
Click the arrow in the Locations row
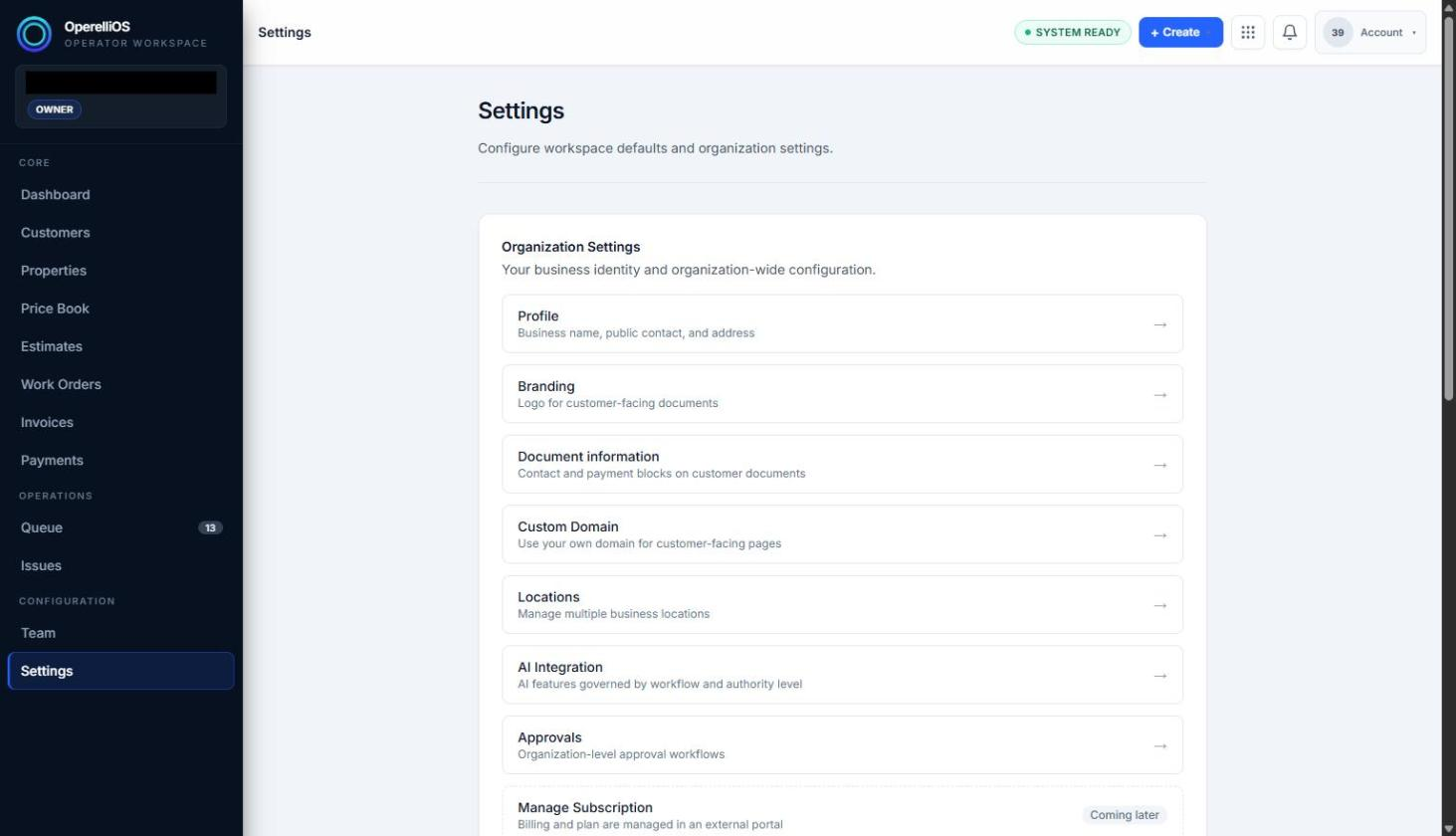point(1159,605)
